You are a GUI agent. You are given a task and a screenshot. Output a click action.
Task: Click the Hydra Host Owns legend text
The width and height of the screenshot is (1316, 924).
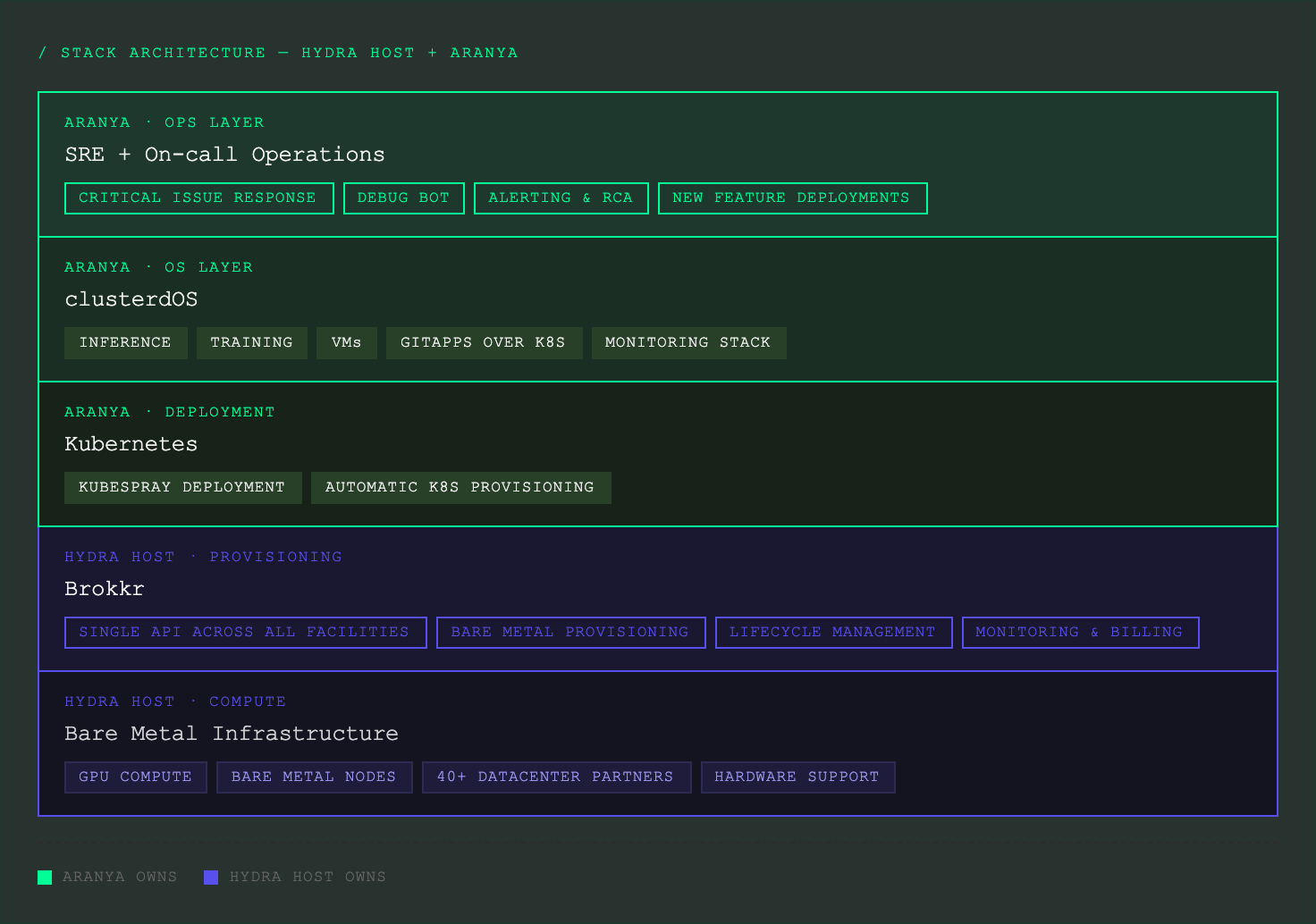[x=308, y=878]
